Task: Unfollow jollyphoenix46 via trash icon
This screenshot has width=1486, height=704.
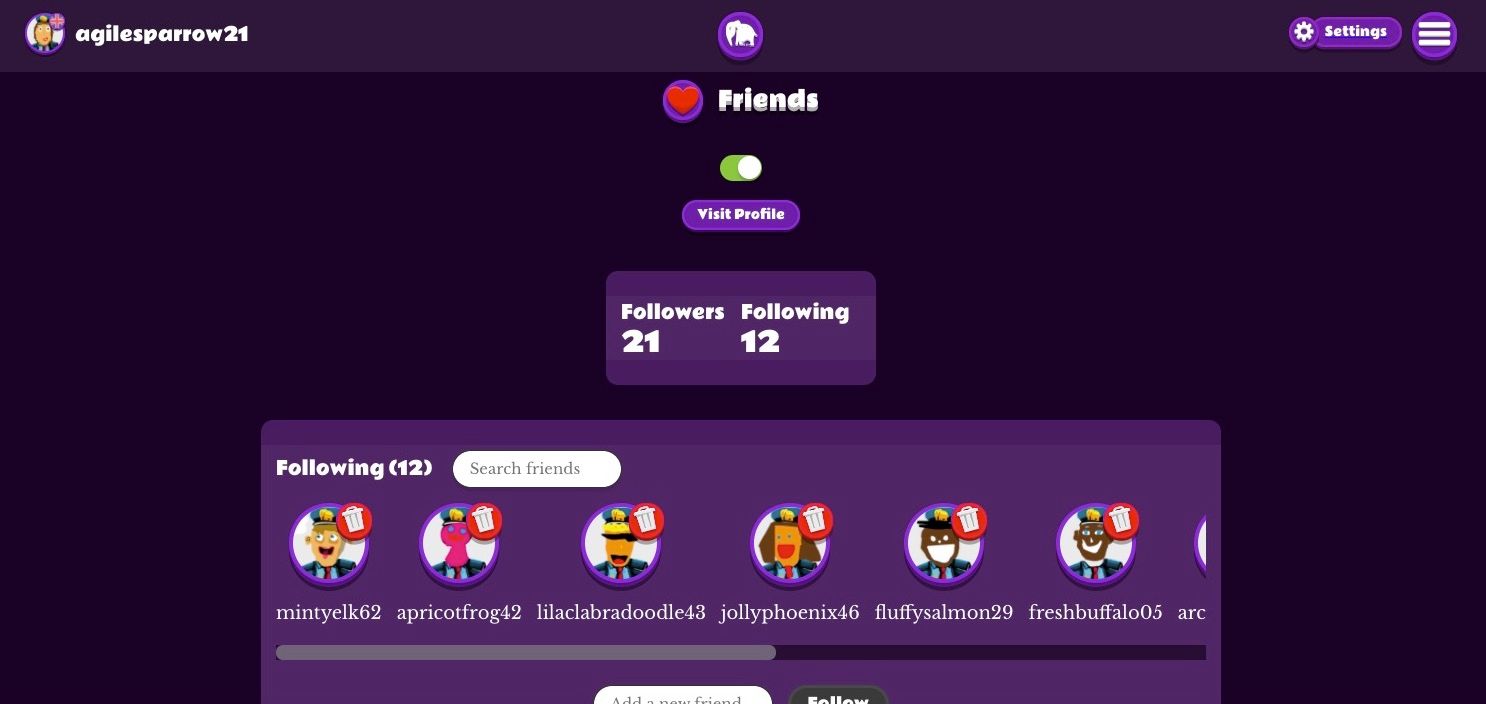Action: pos(815,521)
